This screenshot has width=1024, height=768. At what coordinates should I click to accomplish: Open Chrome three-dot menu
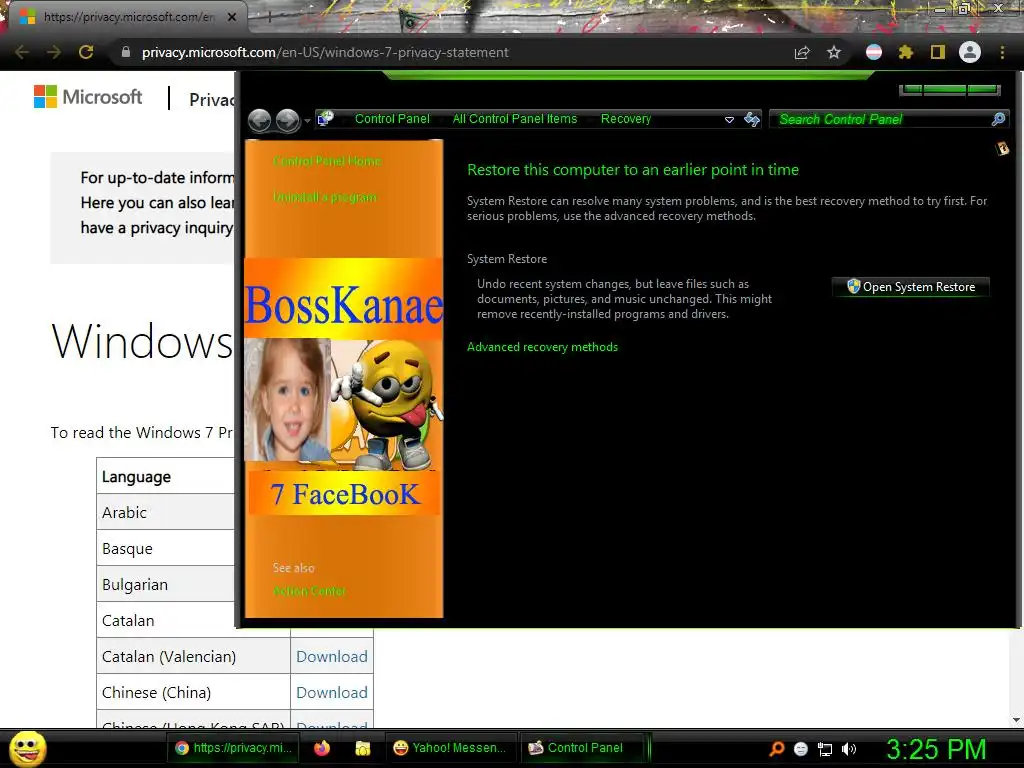[1002, 52]
